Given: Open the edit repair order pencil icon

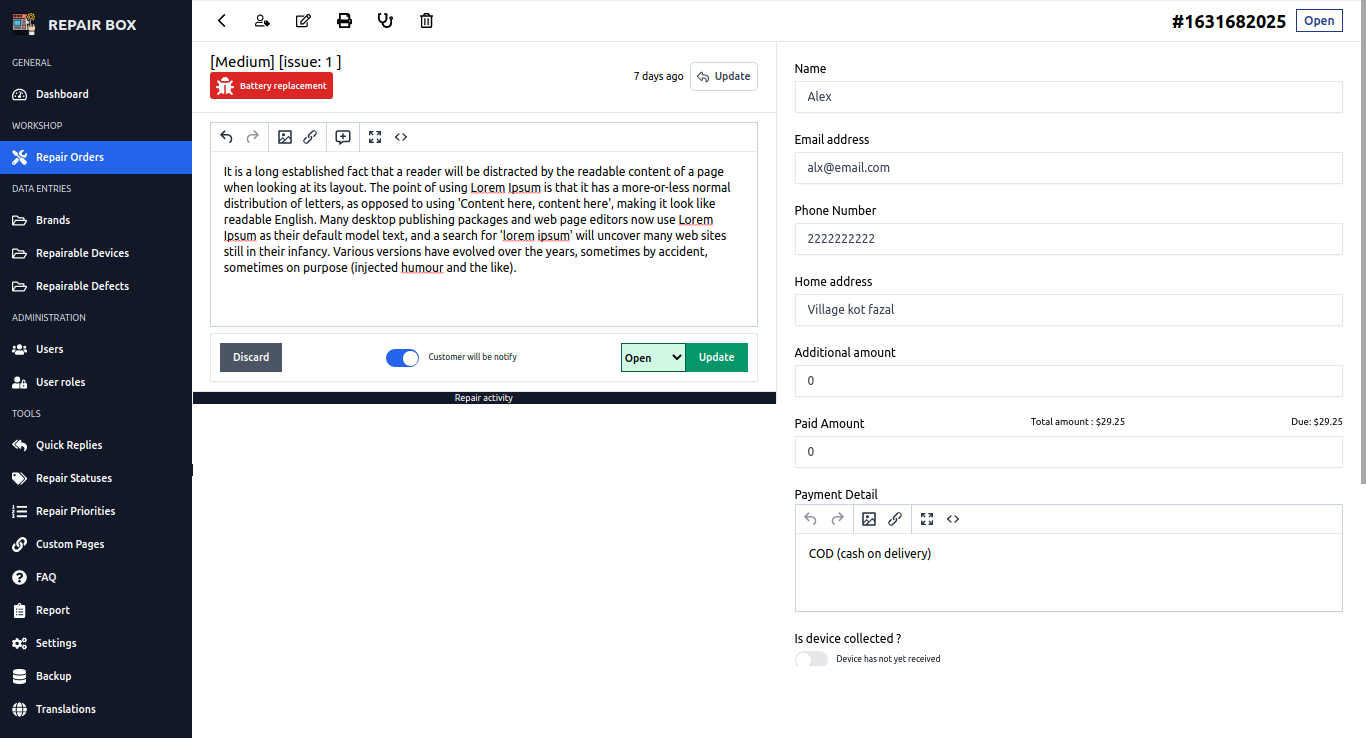Looking at the screenshot, I should coord(303,20).
